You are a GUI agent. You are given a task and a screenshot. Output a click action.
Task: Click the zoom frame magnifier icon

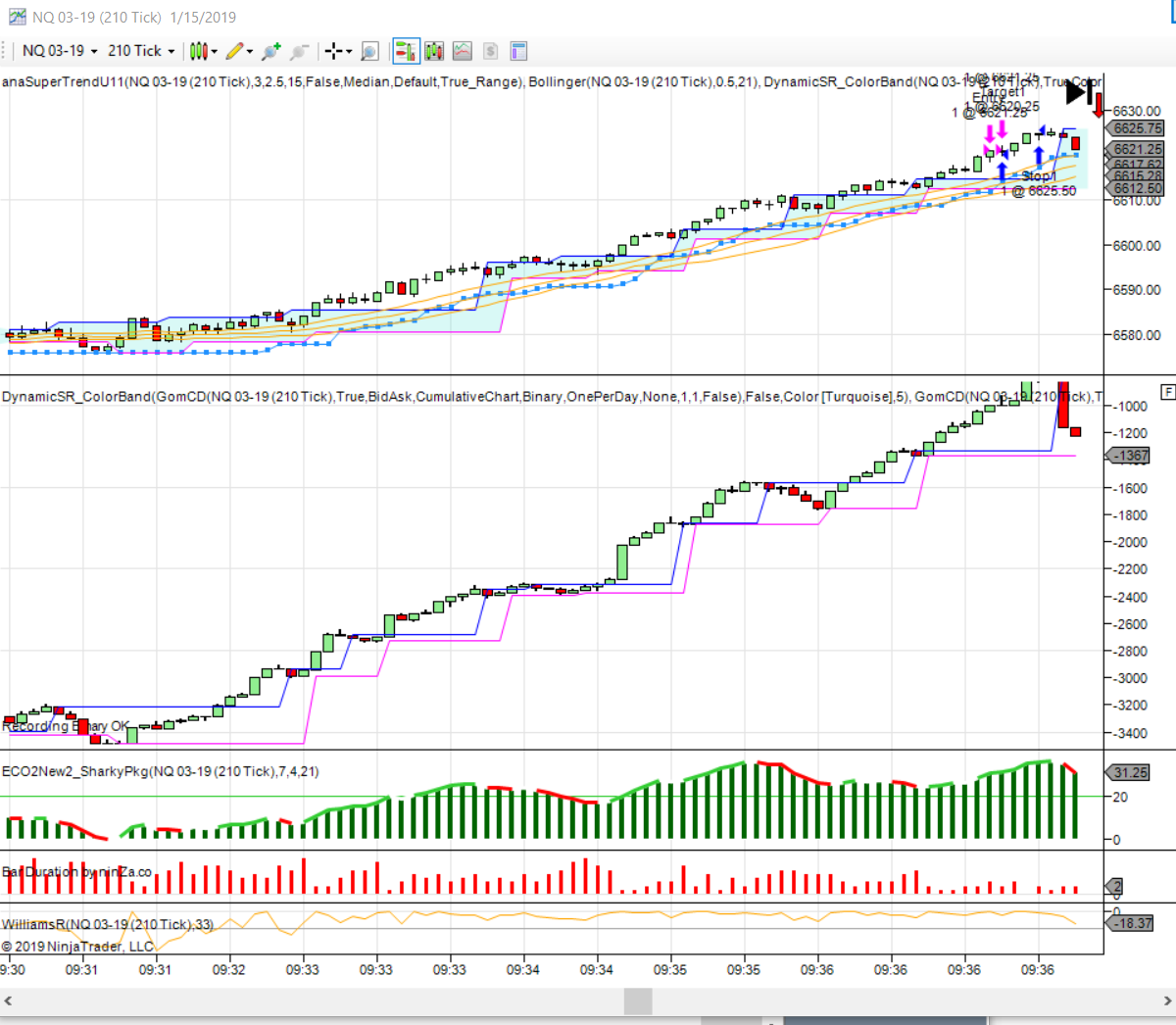tap(369, 51)
